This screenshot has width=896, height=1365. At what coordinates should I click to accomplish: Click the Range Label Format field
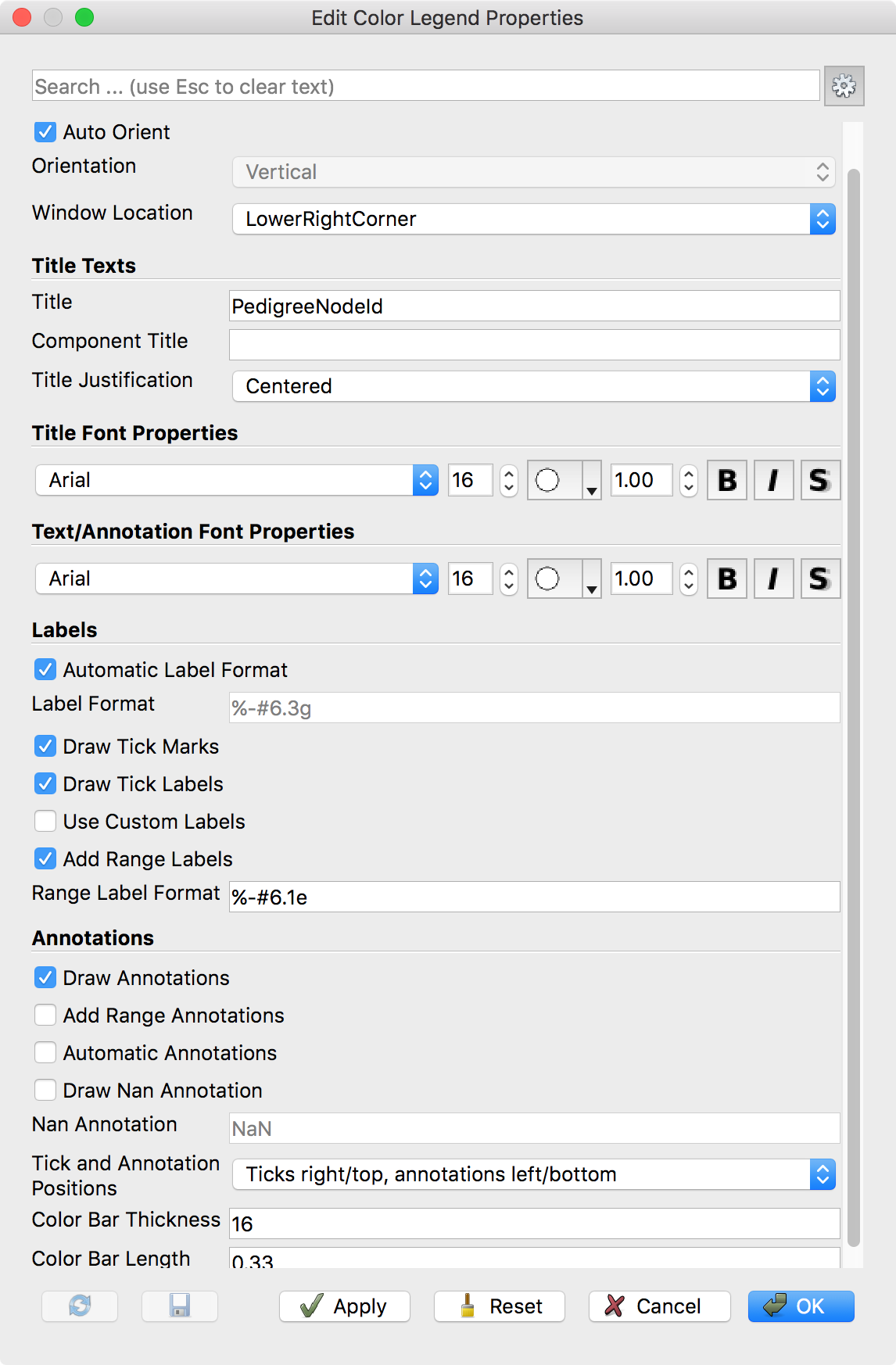[x=534, y=897]
